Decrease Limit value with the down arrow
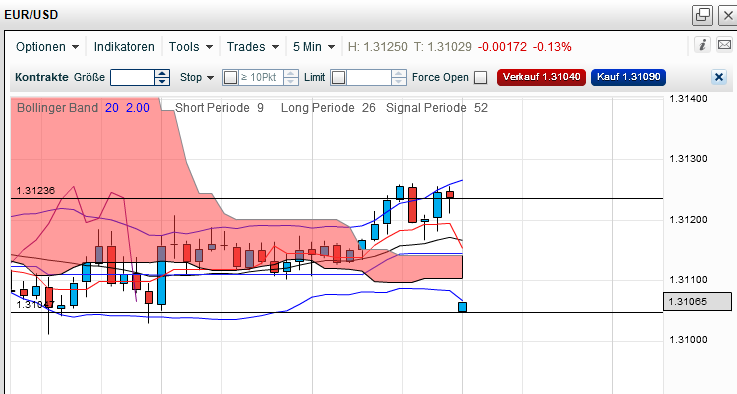The height and width of the screenshot is (394, 737). (399, 81)
